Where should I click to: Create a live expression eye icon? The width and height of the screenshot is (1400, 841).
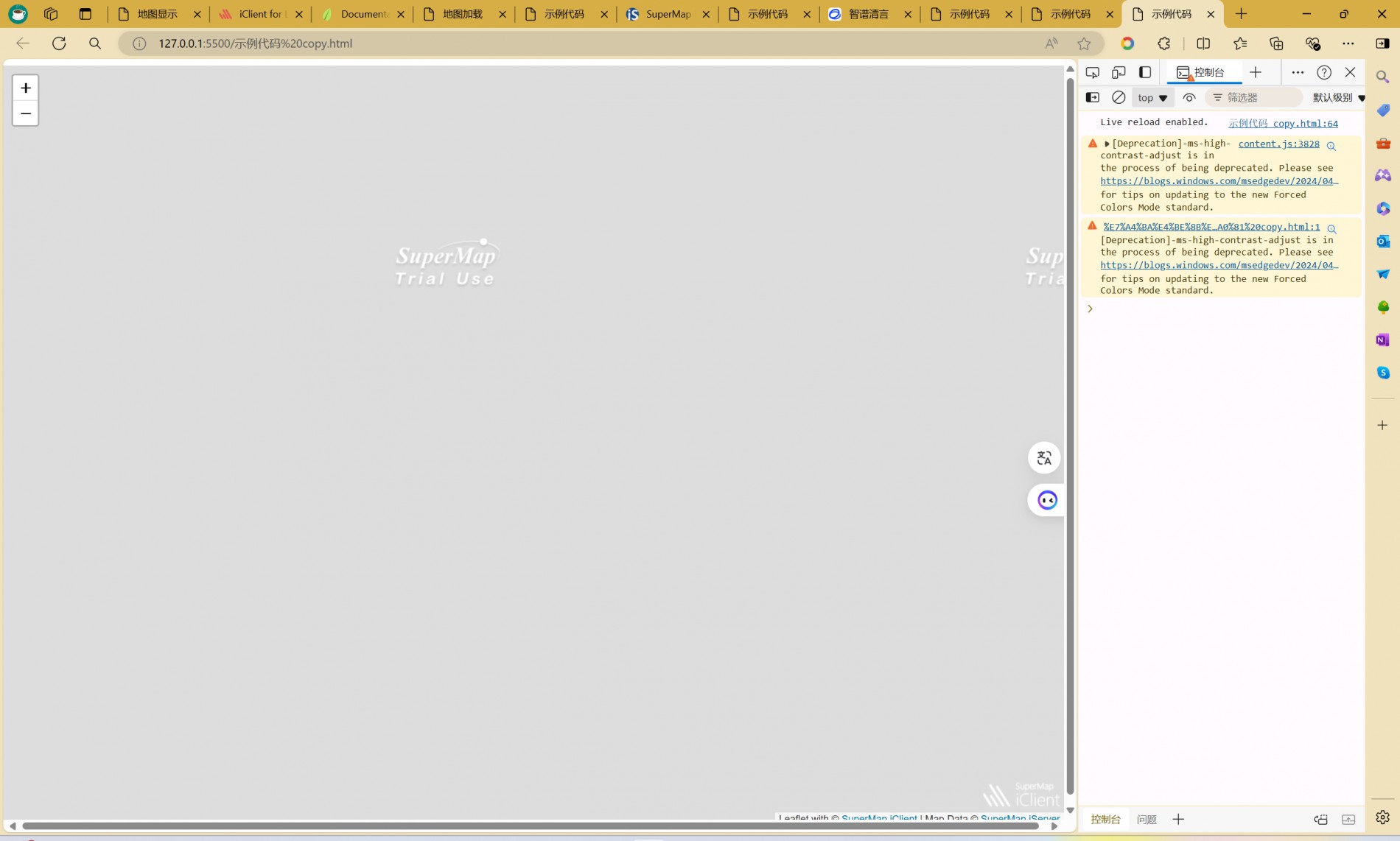pyautogui.click(x=1189, y=97)
